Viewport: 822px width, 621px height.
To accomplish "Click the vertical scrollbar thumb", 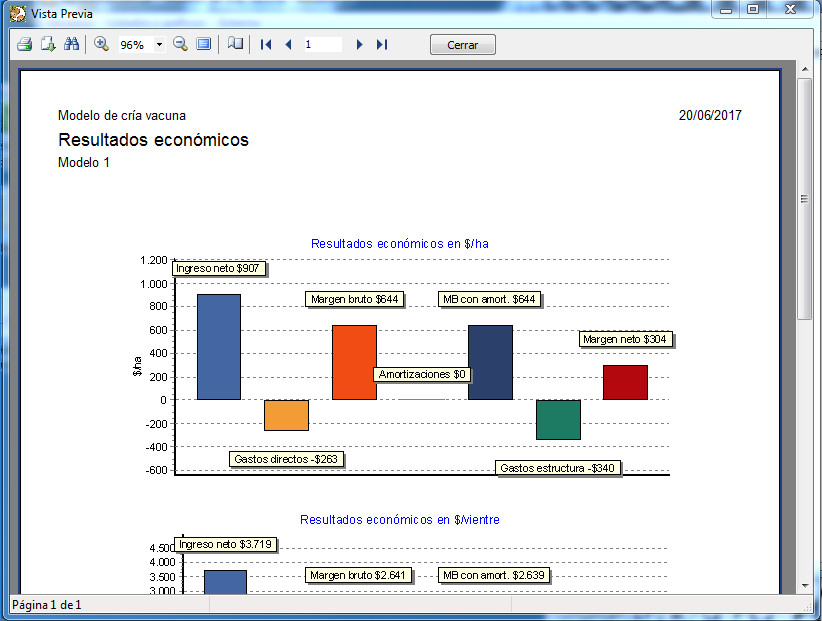I will pyautogui.click(x=805, y=199).
